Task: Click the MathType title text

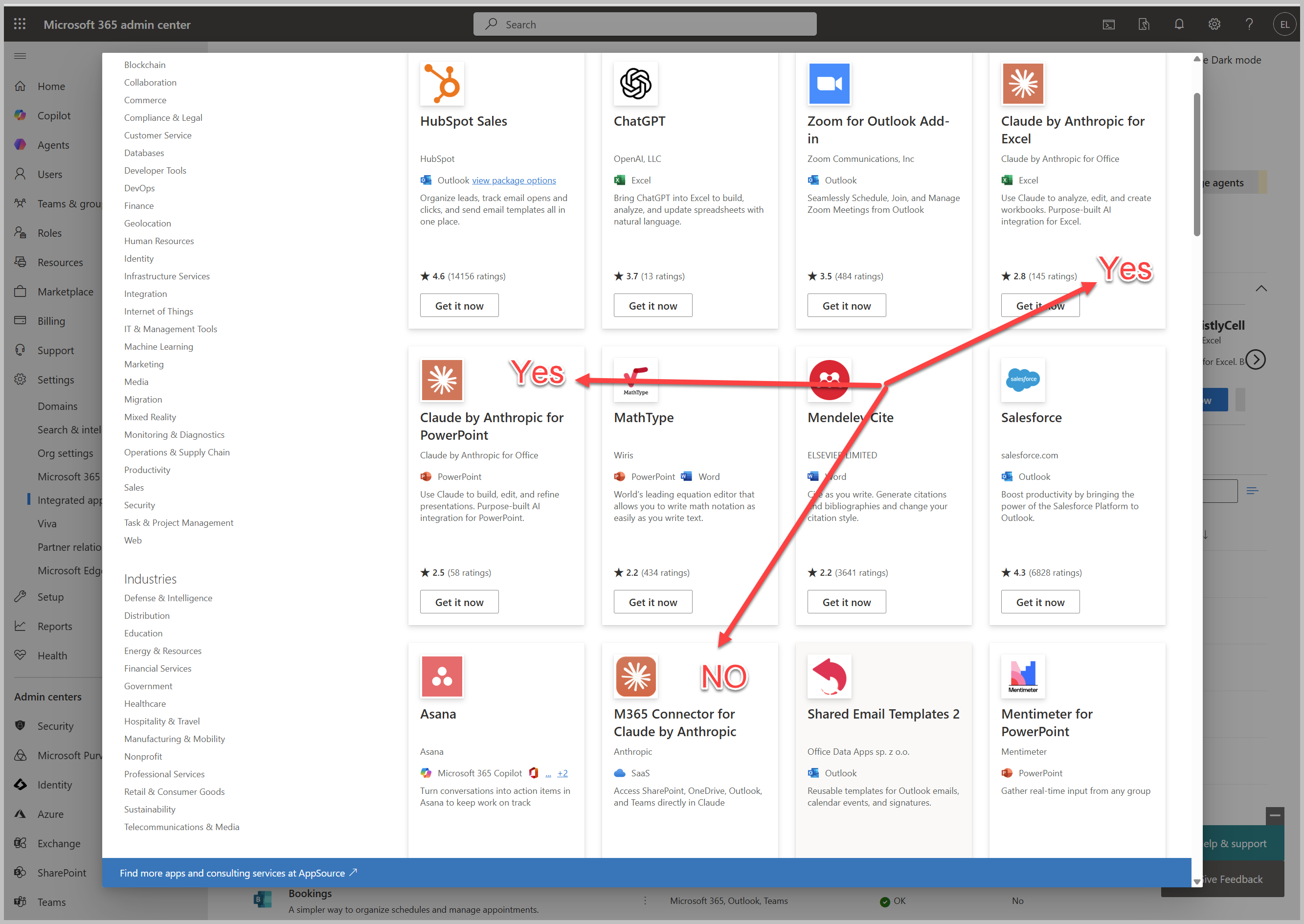Action: 644,417
